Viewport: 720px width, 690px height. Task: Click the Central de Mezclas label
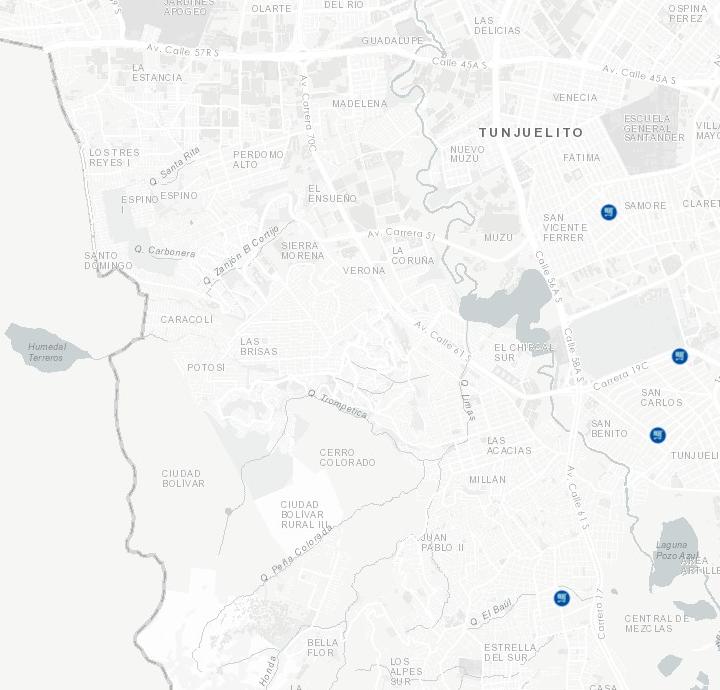tap(656, 623)
